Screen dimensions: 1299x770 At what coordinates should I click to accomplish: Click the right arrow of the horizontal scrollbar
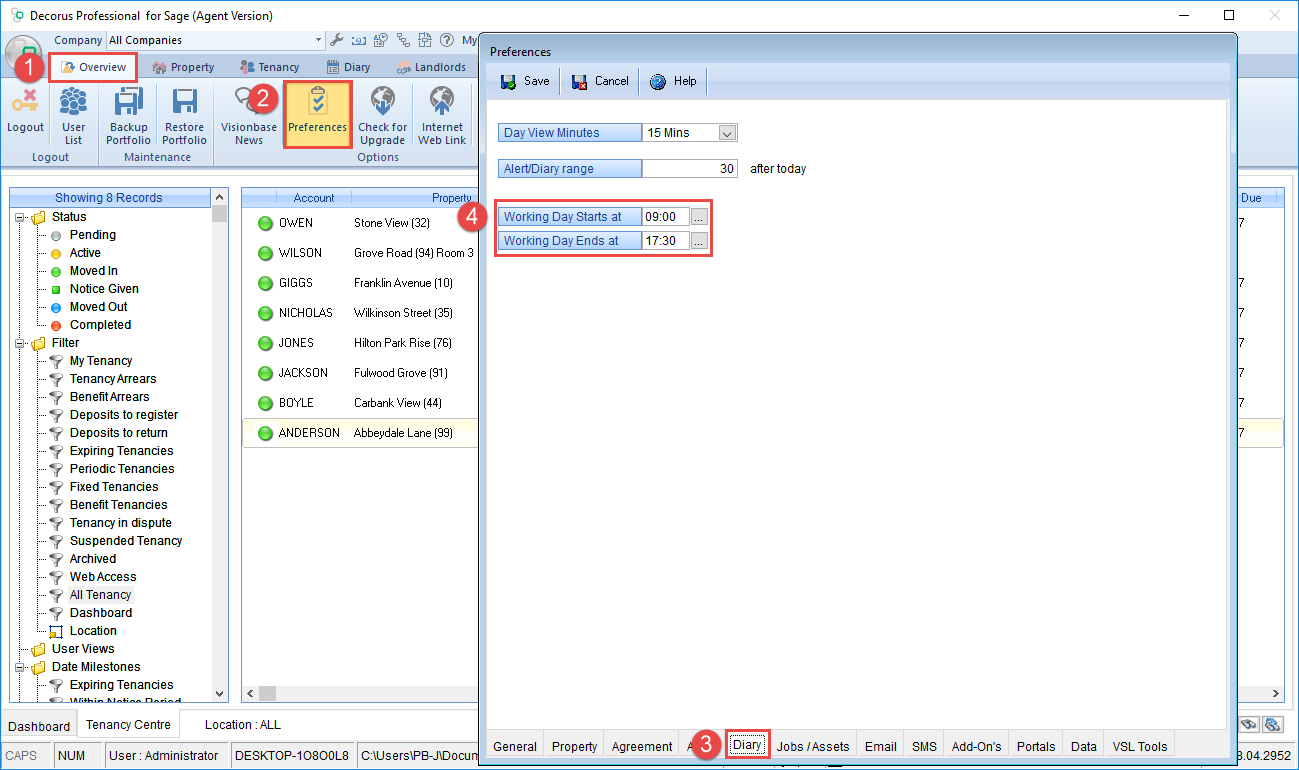click(x=1277, y=693)
